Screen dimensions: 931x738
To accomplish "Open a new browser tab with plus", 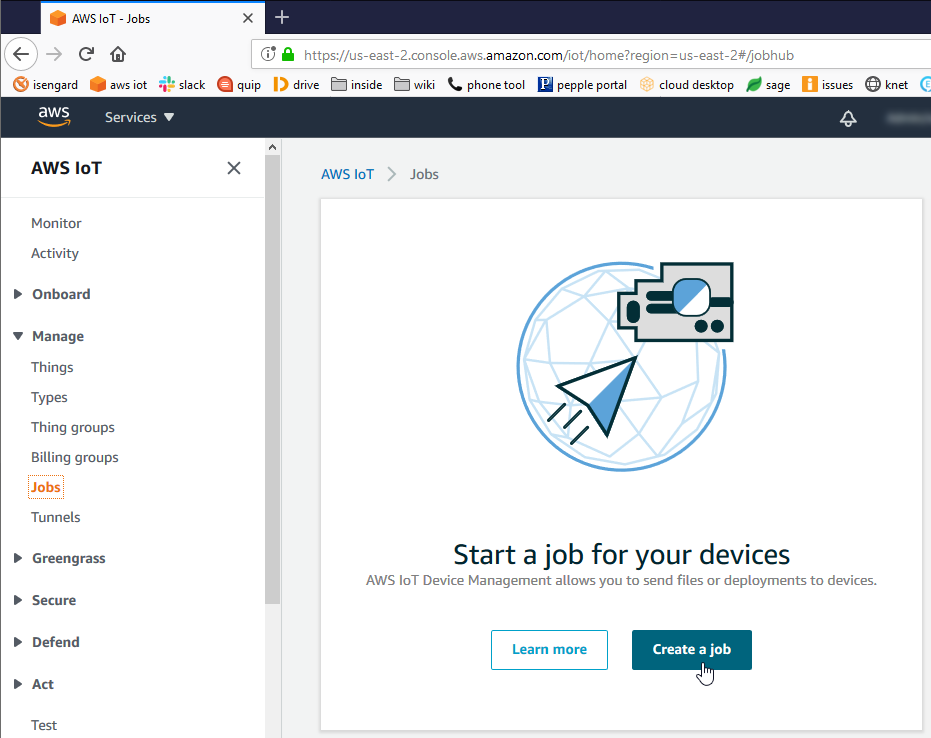I will pyautogui.click(x=282, y=18).
